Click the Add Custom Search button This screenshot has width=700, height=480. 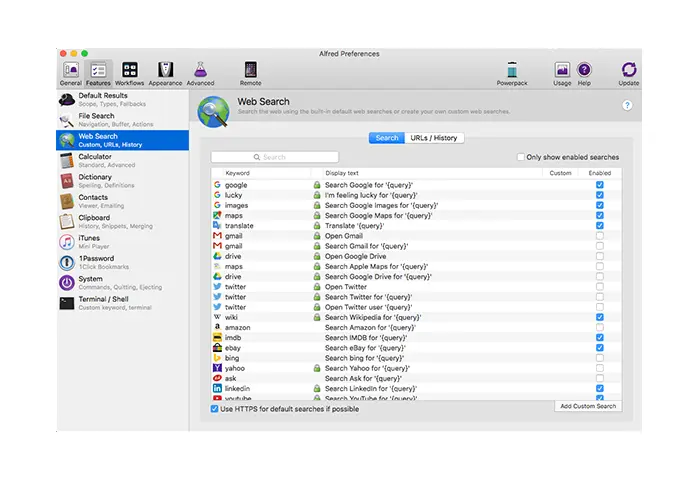tap(588, 406)
